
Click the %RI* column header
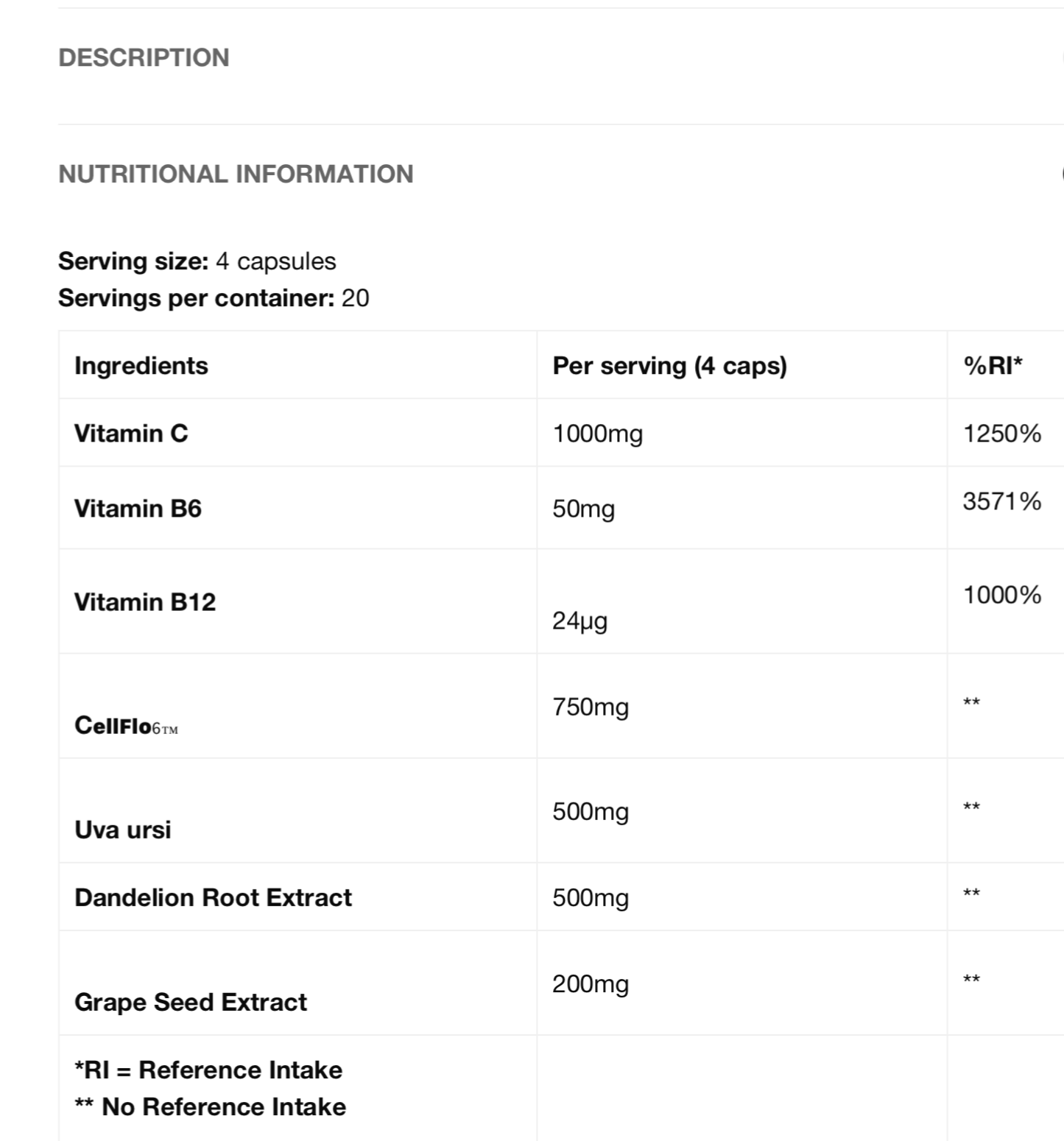click(993, 366)
